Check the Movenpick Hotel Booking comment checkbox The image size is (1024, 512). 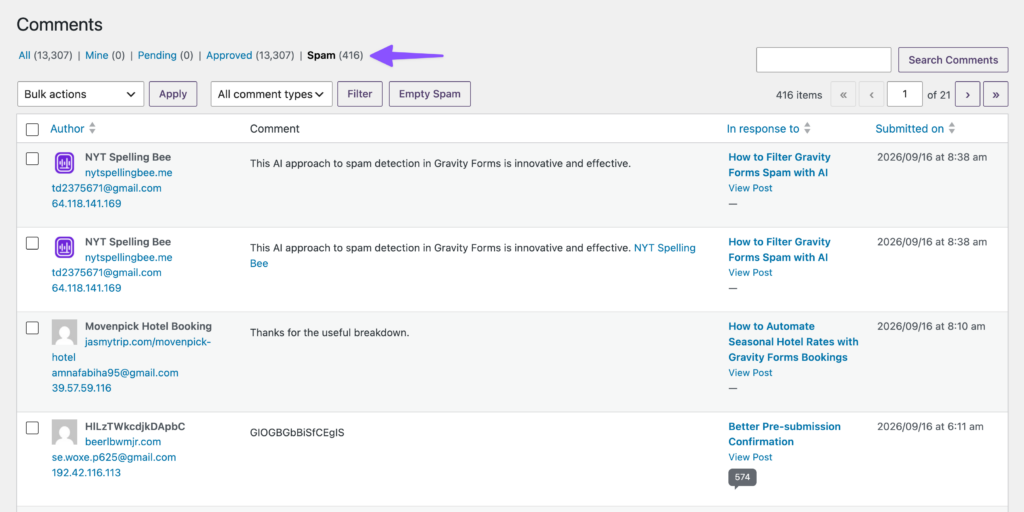pyautogui.click(x=32, y=328)
